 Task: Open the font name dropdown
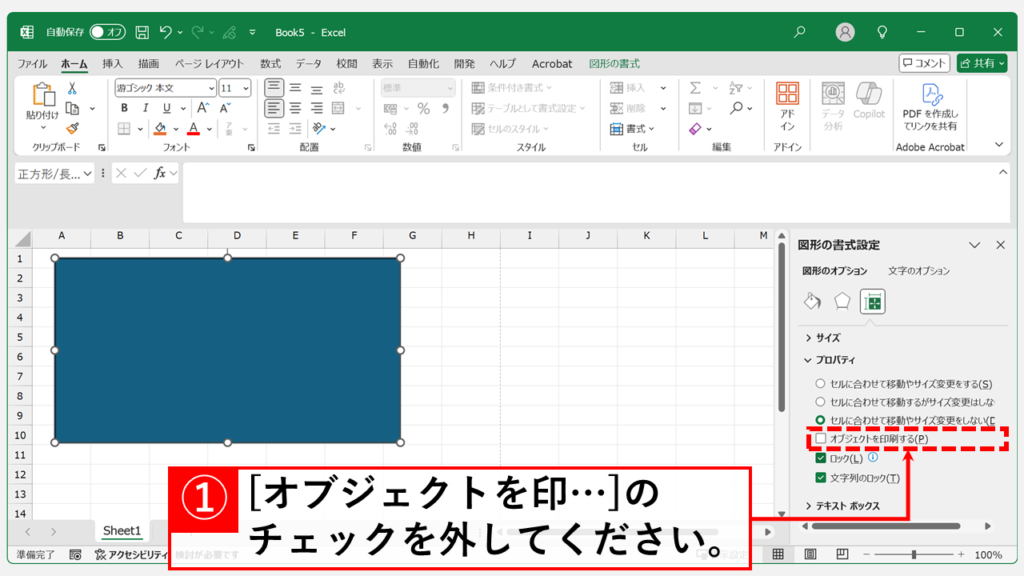(210, 88)
